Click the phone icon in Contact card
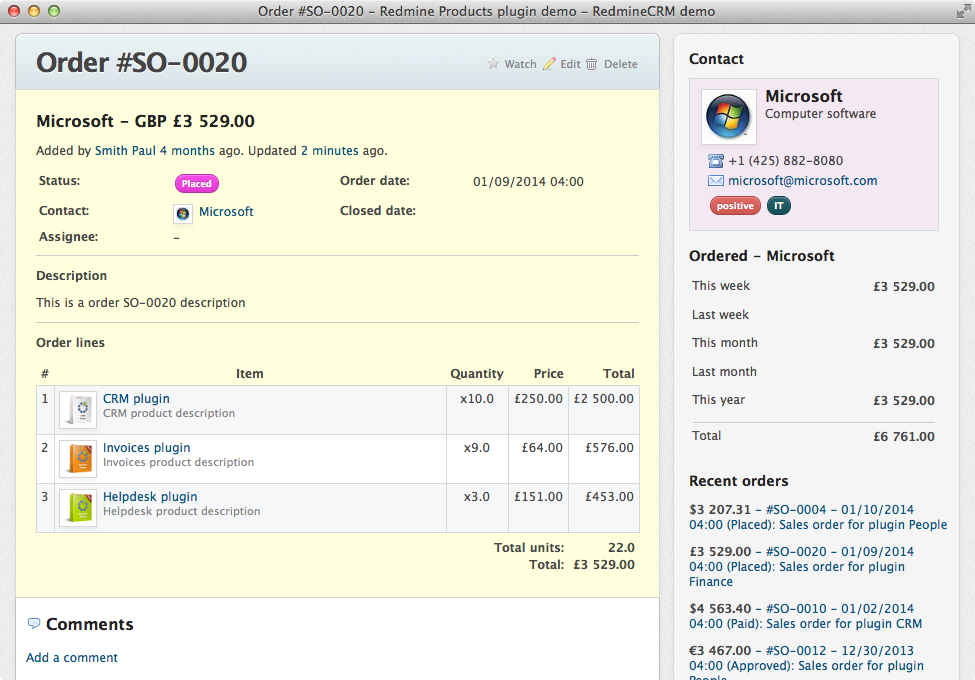This screenshot has width=975, height=680. 715,161
